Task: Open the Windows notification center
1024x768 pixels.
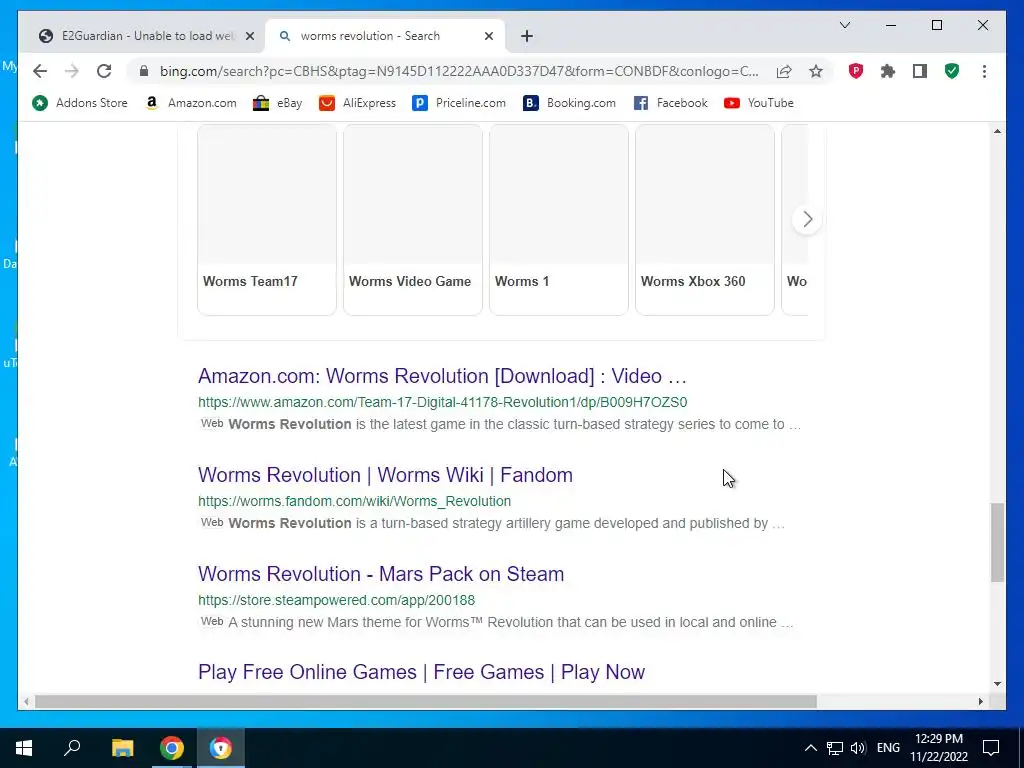Action: point(991,748)
